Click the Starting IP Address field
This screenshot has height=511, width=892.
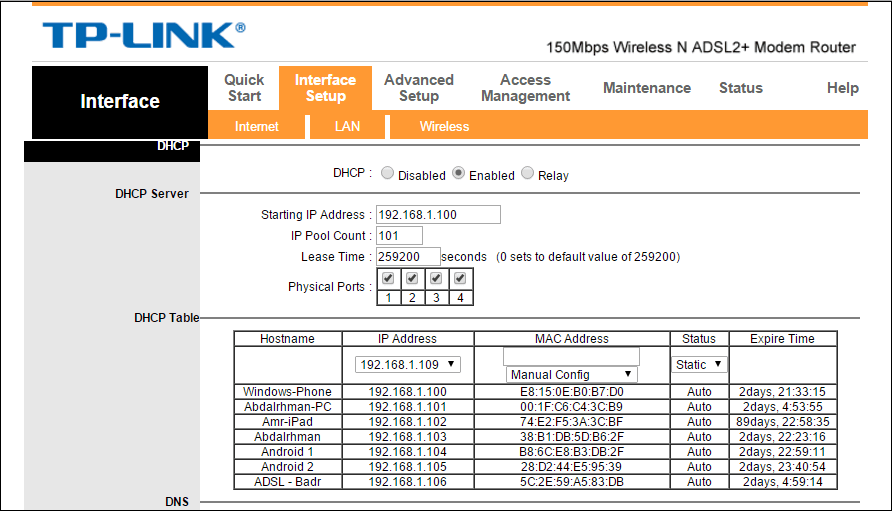pyautogui.click(x=438, y=215)
